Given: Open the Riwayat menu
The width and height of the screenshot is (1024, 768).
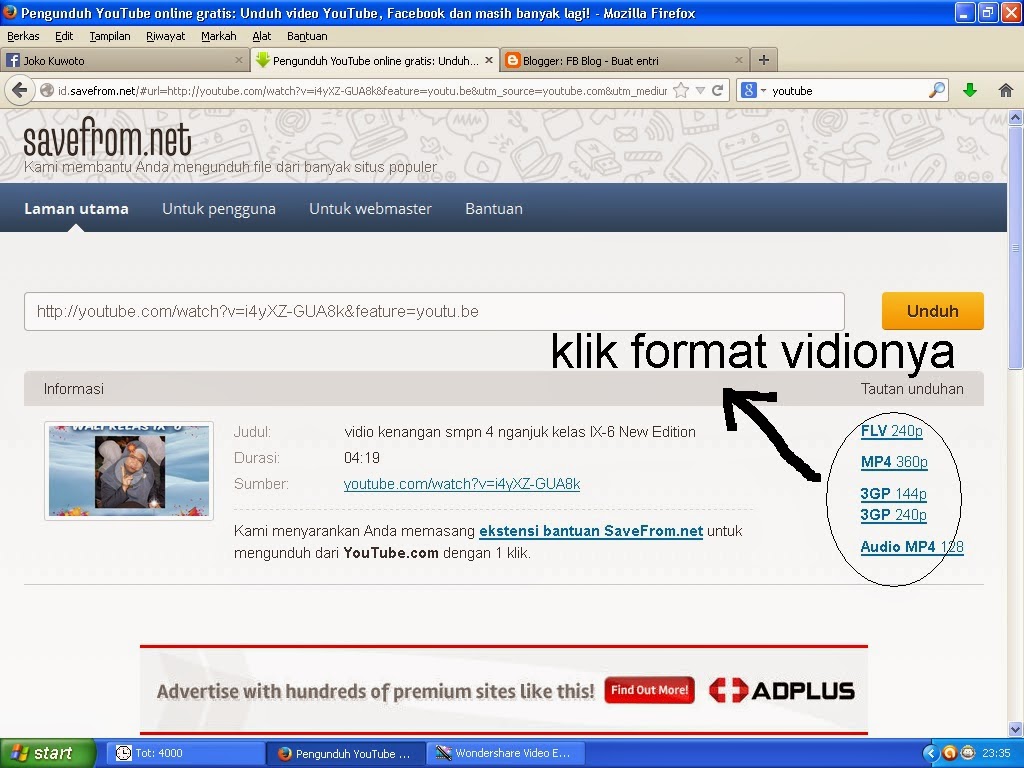Looking at the screenshot, I should [x=165, y=36].
